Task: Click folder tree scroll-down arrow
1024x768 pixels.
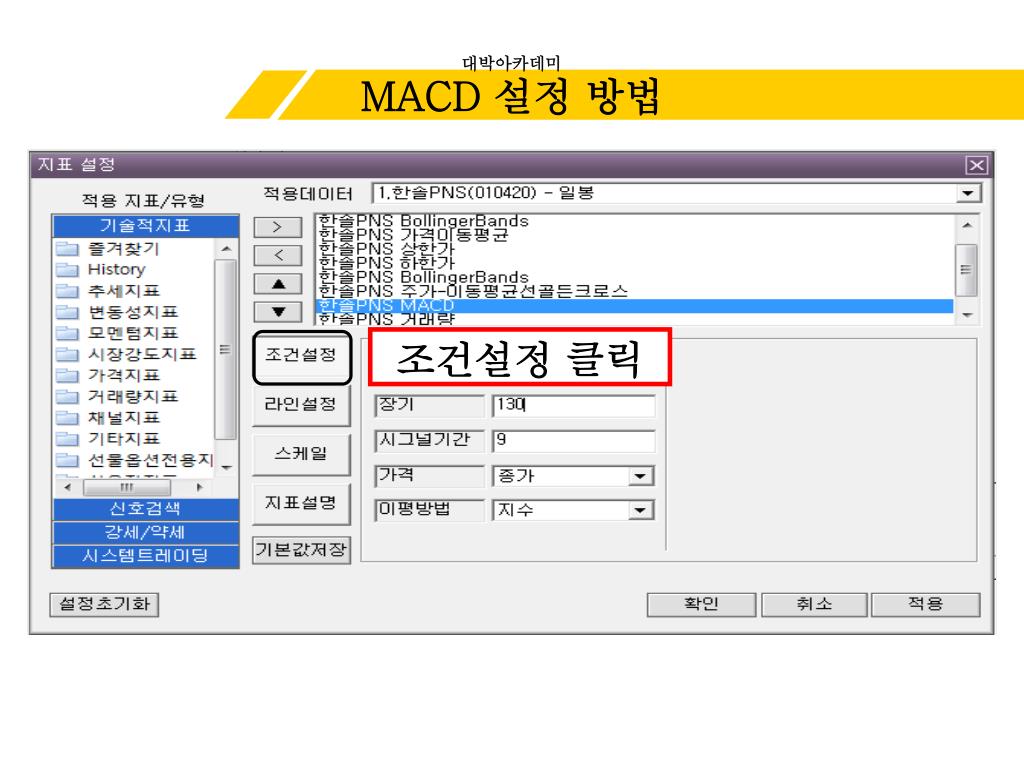Action: 225,468
